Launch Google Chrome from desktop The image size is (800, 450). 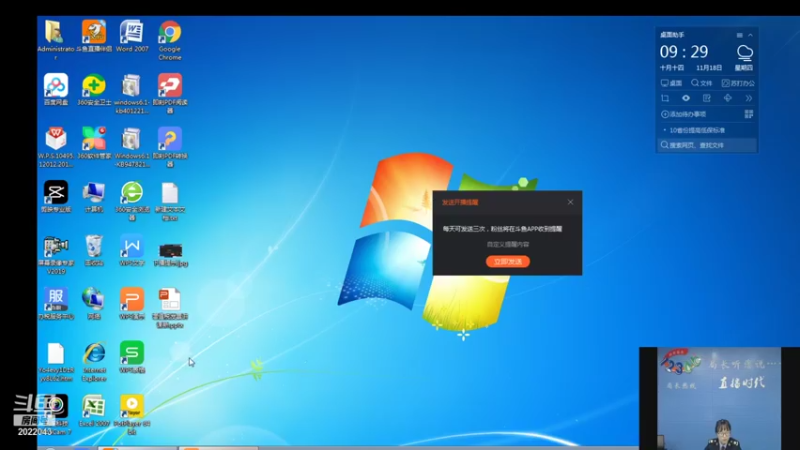pyautogui.click(x=169, y=39)
